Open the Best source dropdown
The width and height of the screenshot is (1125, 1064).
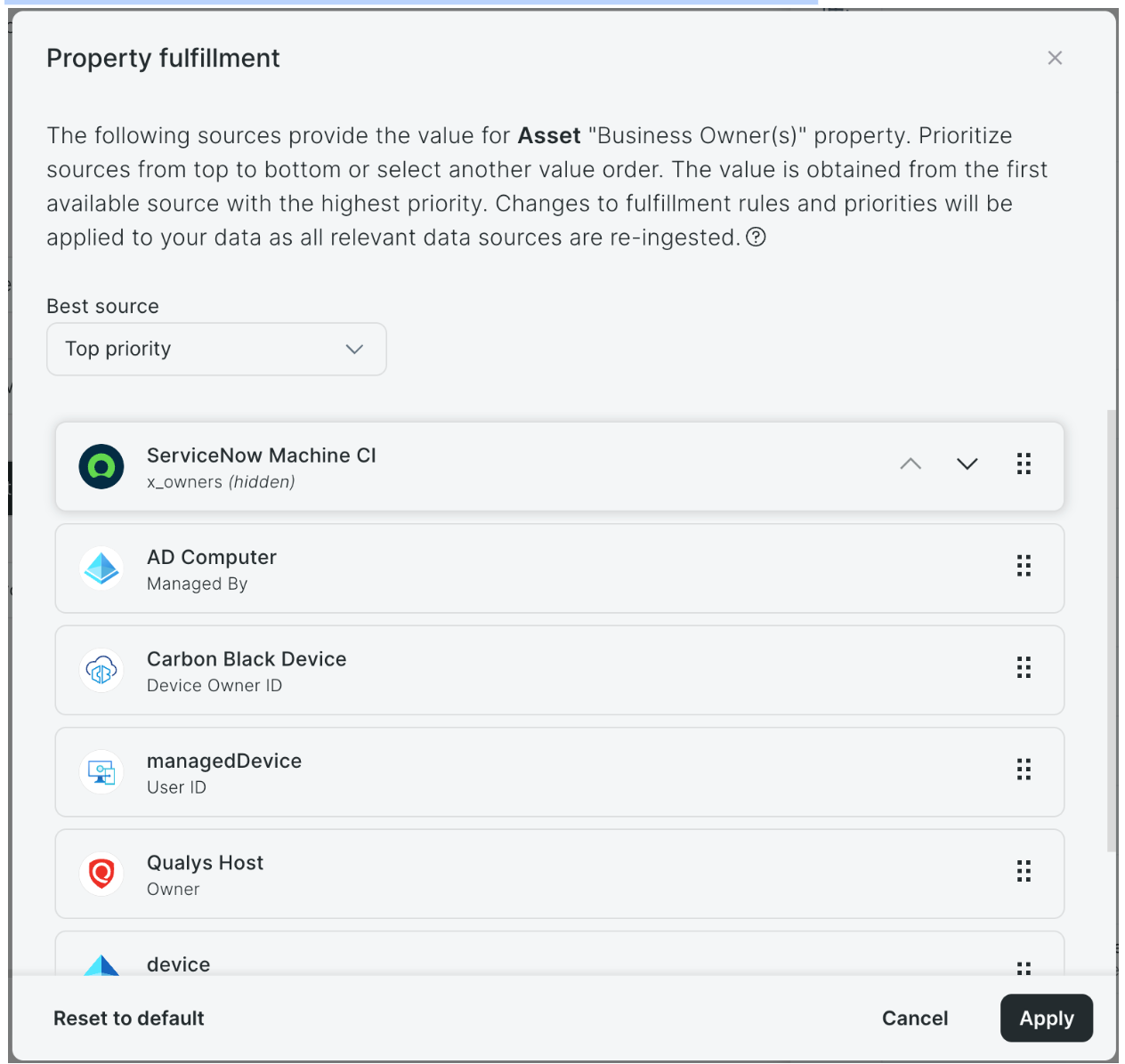(x=216, y=349)
